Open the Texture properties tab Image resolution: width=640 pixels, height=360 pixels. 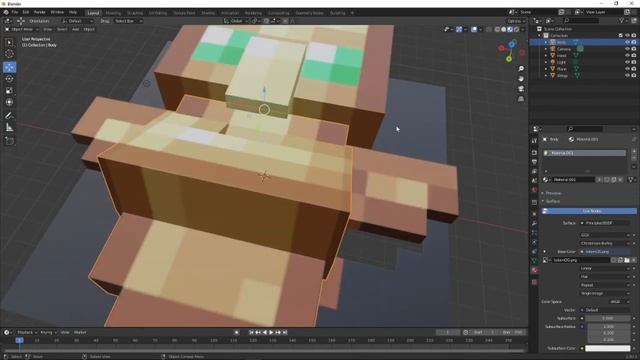534,282
